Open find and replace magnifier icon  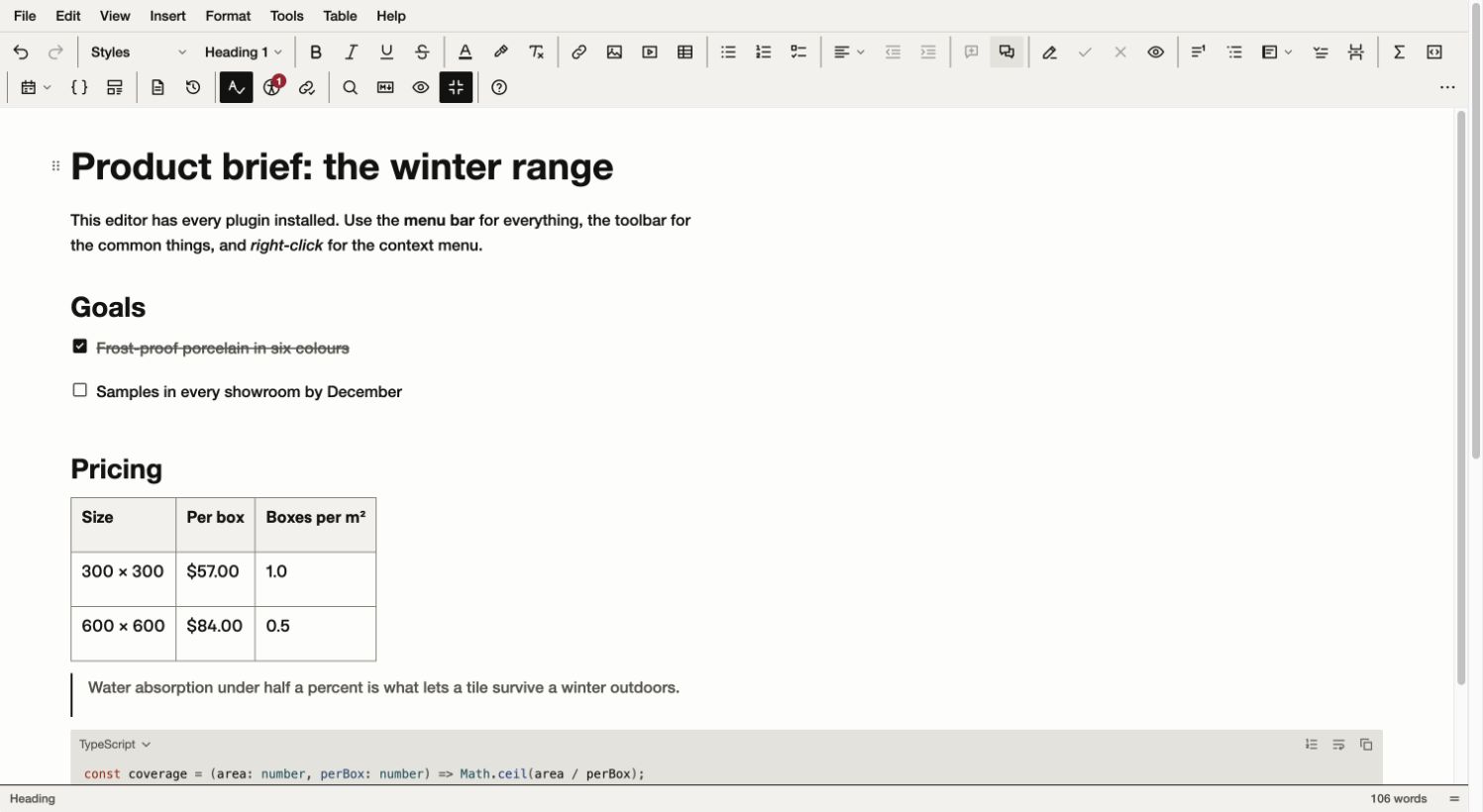pos(350,88)
